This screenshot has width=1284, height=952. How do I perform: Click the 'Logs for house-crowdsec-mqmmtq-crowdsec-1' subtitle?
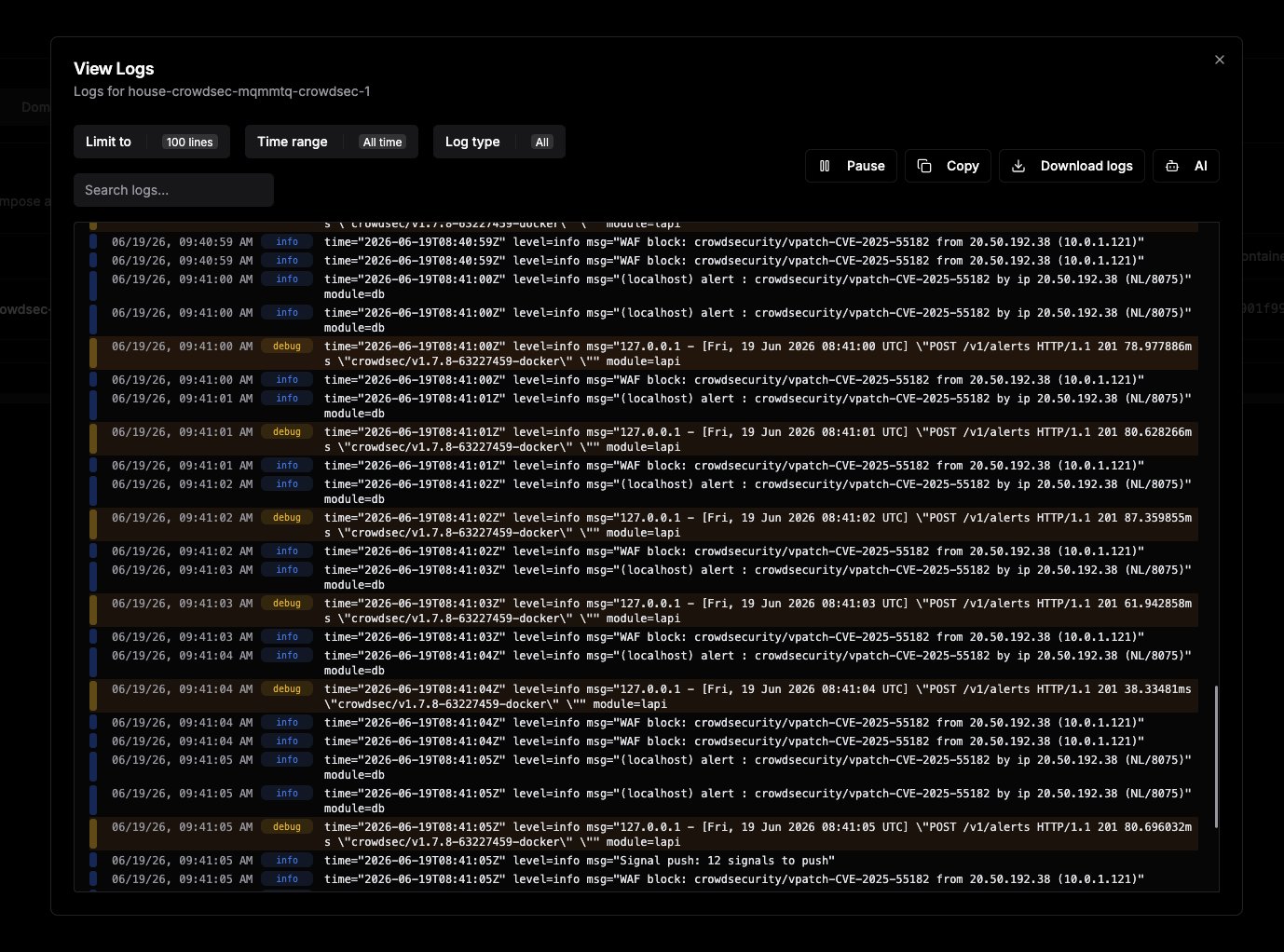(222, 91)
